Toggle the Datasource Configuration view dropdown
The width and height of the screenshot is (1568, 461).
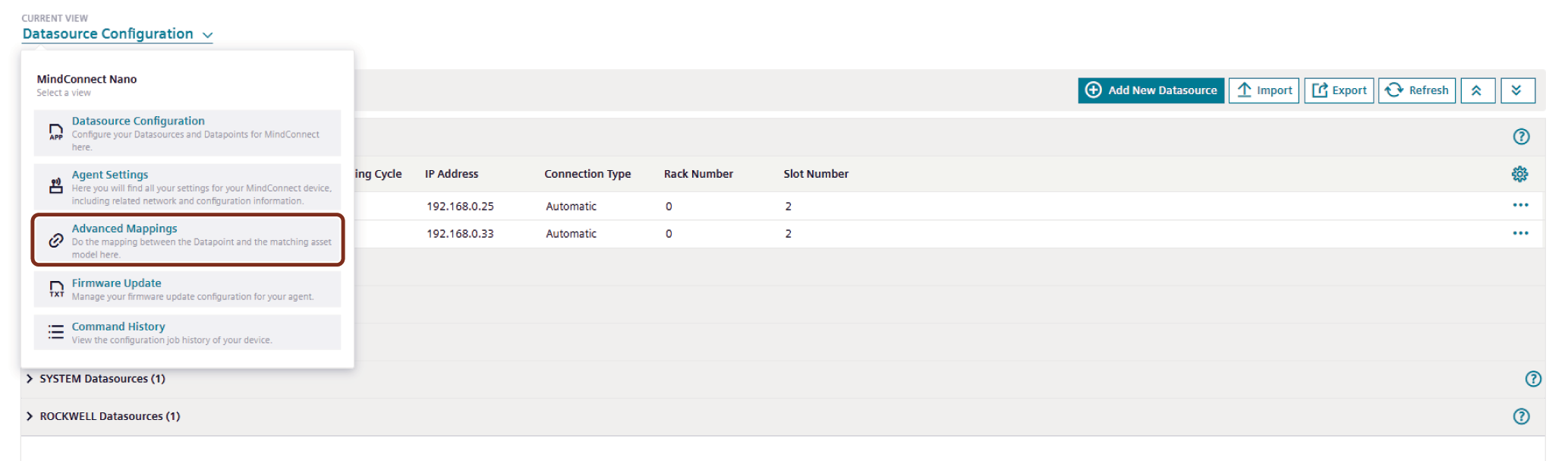118,34
